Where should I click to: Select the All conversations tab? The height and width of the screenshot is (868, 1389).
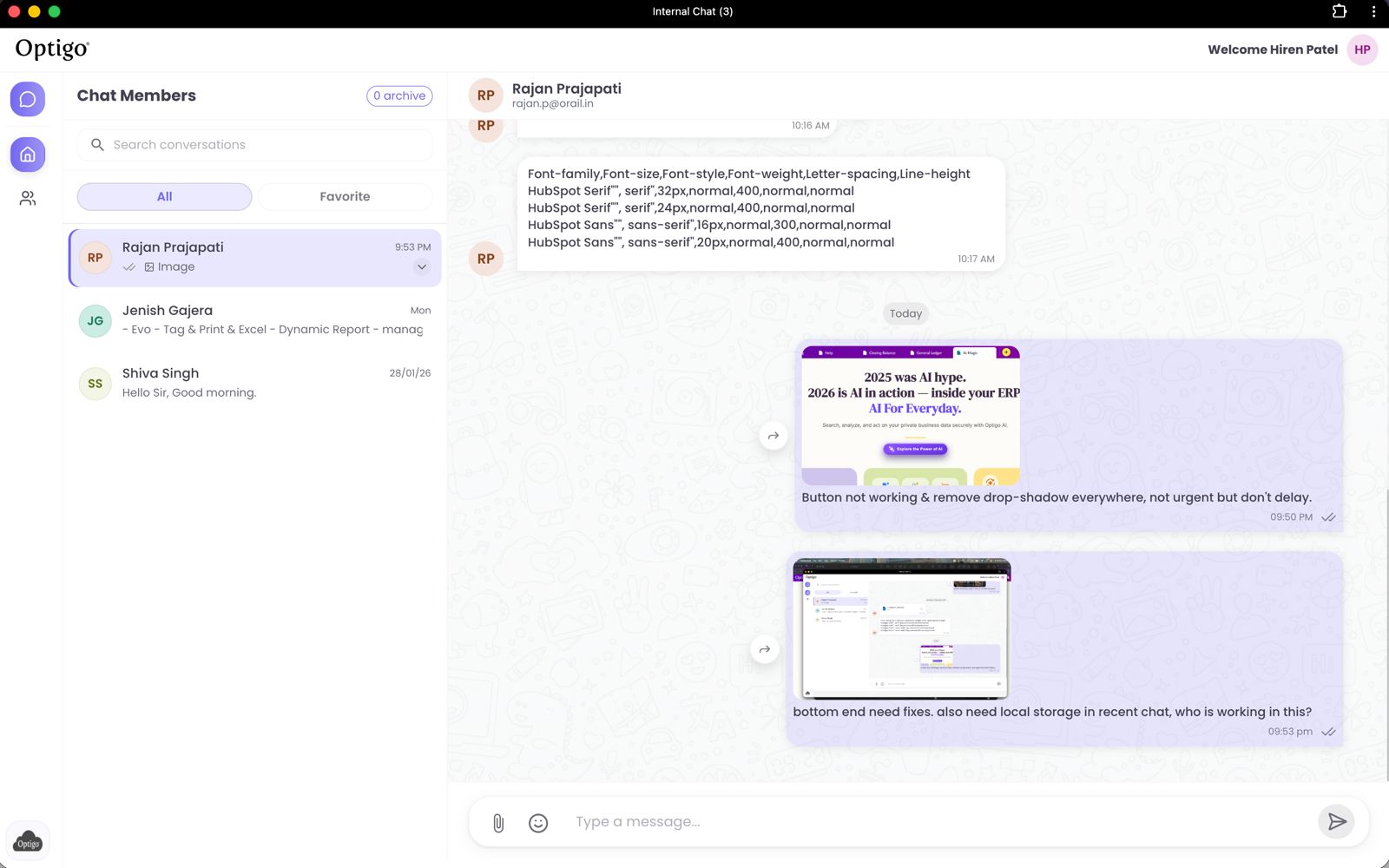pos(164,197)
